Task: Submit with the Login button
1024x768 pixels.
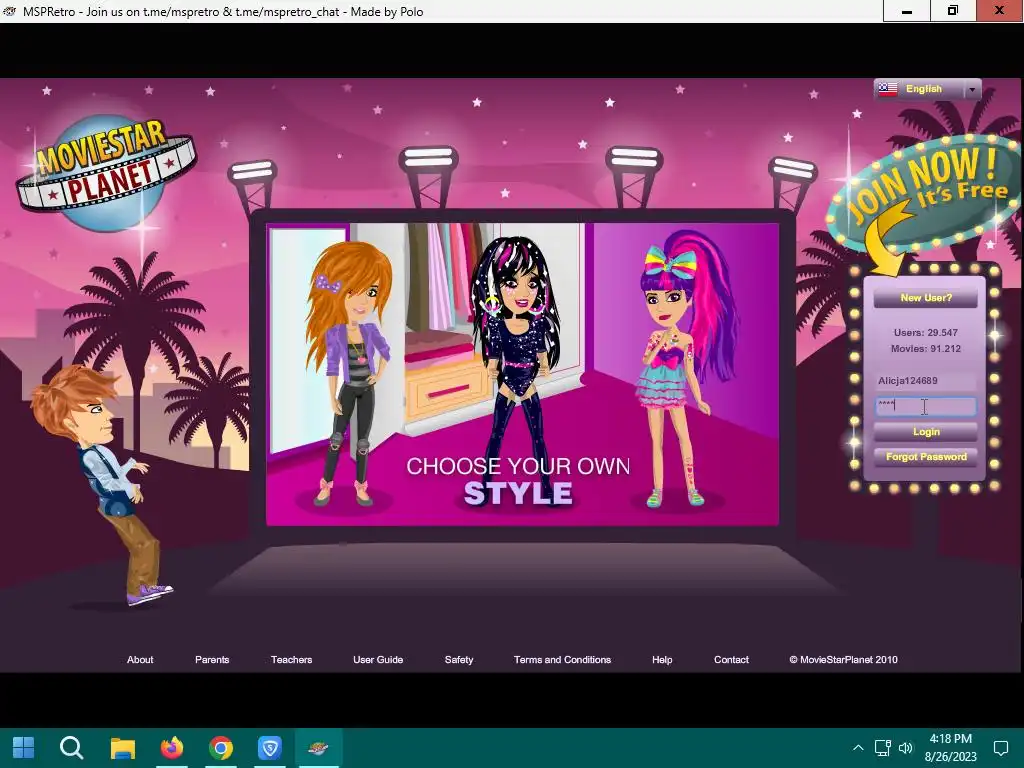Action: tap(925, 432)
